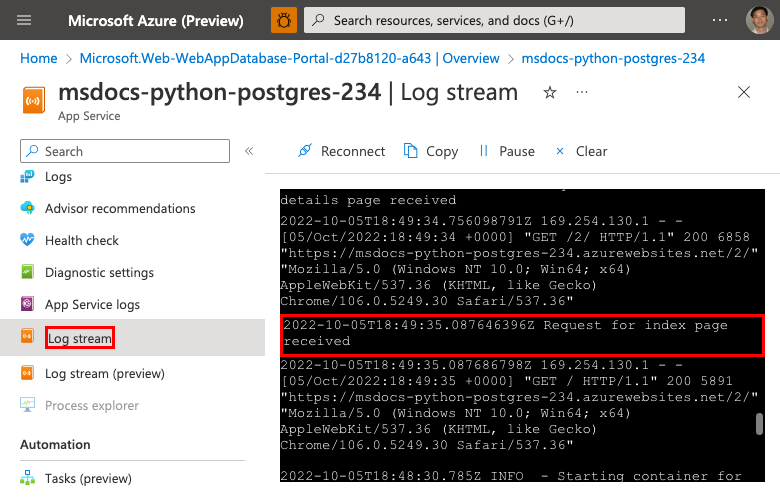
Task: Click the bug feedback icon in header
Action: [x=283, y=20]
